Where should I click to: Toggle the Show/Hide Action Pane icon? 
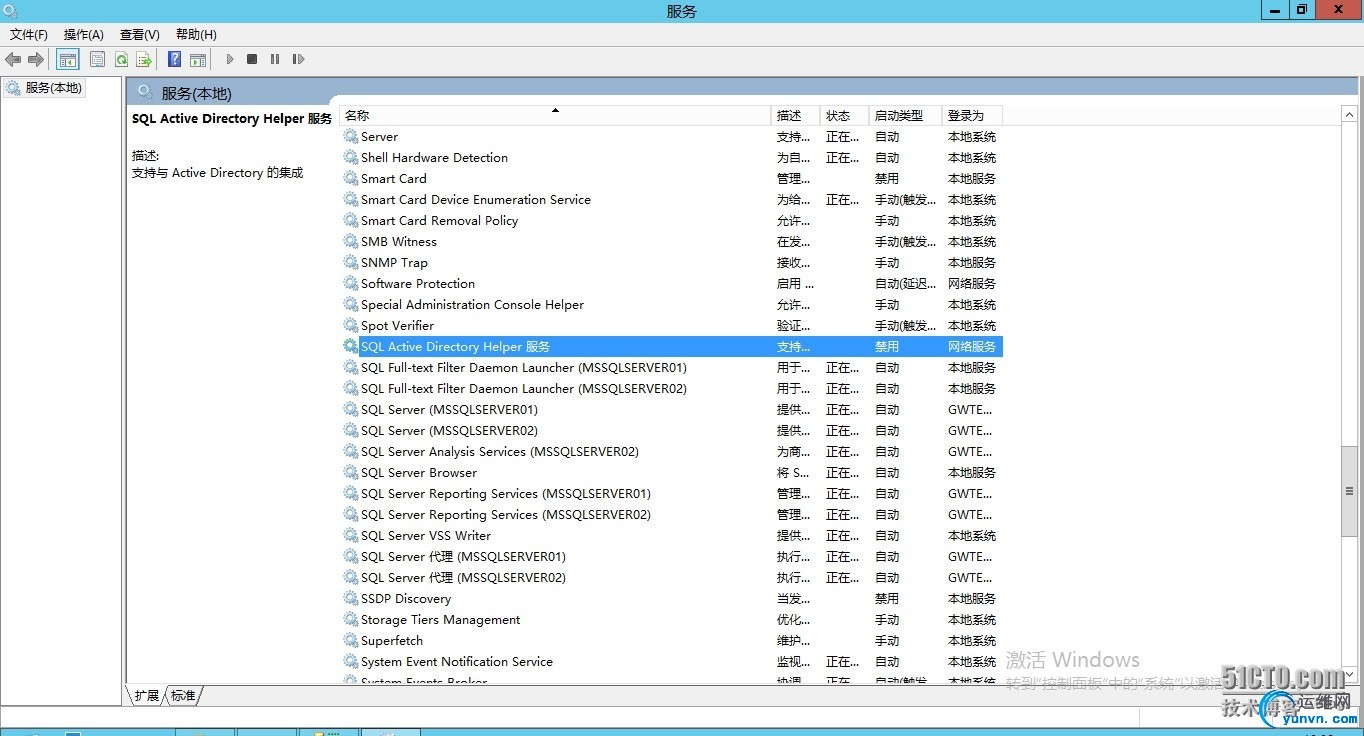pyautogui.click(x=198, y=60)
